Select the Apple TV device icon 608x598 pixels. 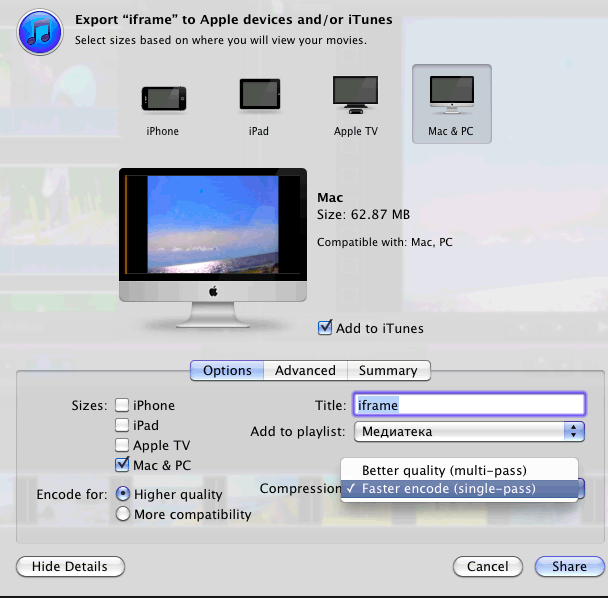355,95
